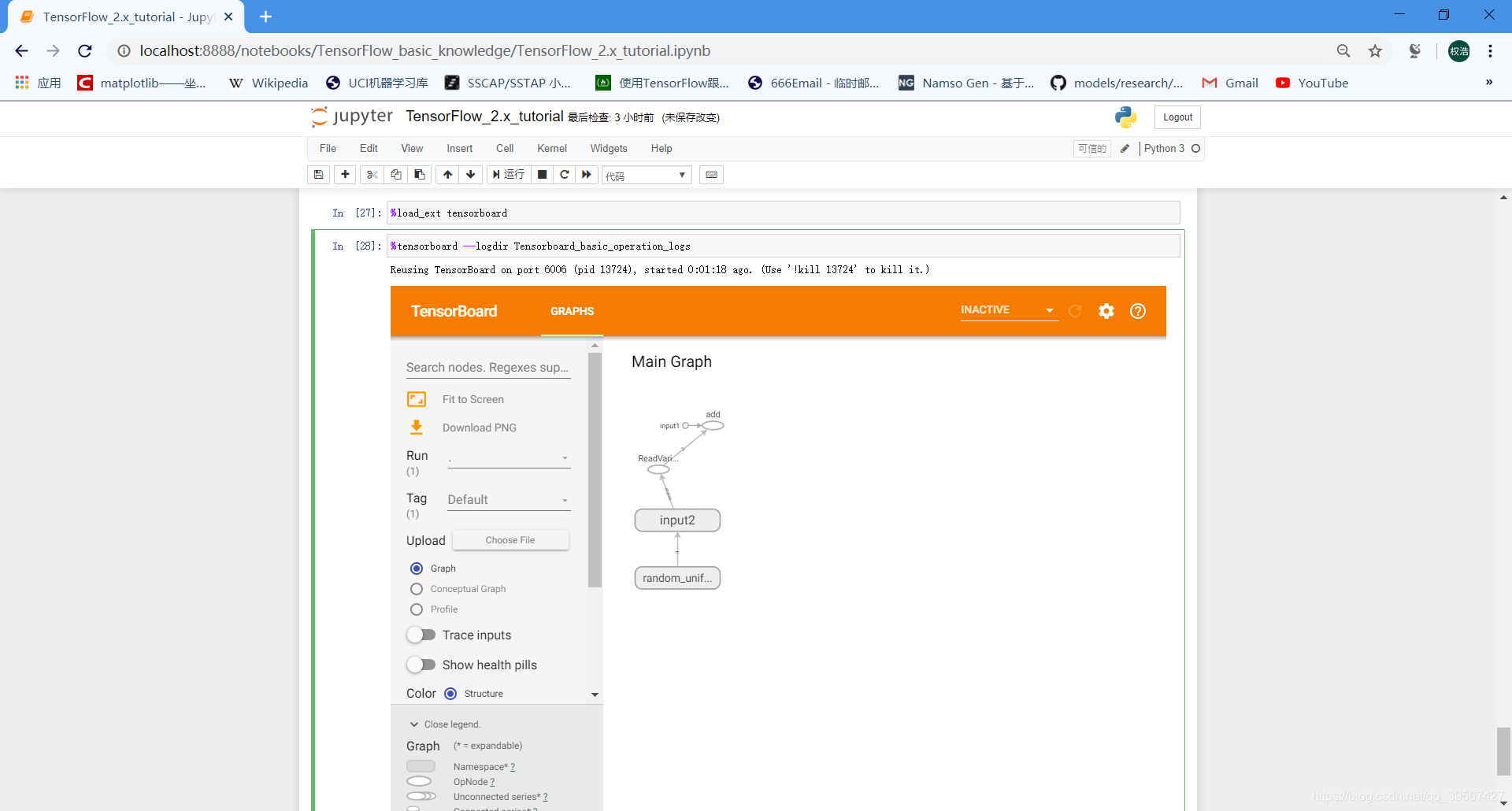Reload TensorBoard data refresh icon
This screenshot has width=1512, height=811.
[x=1075, y=311]
